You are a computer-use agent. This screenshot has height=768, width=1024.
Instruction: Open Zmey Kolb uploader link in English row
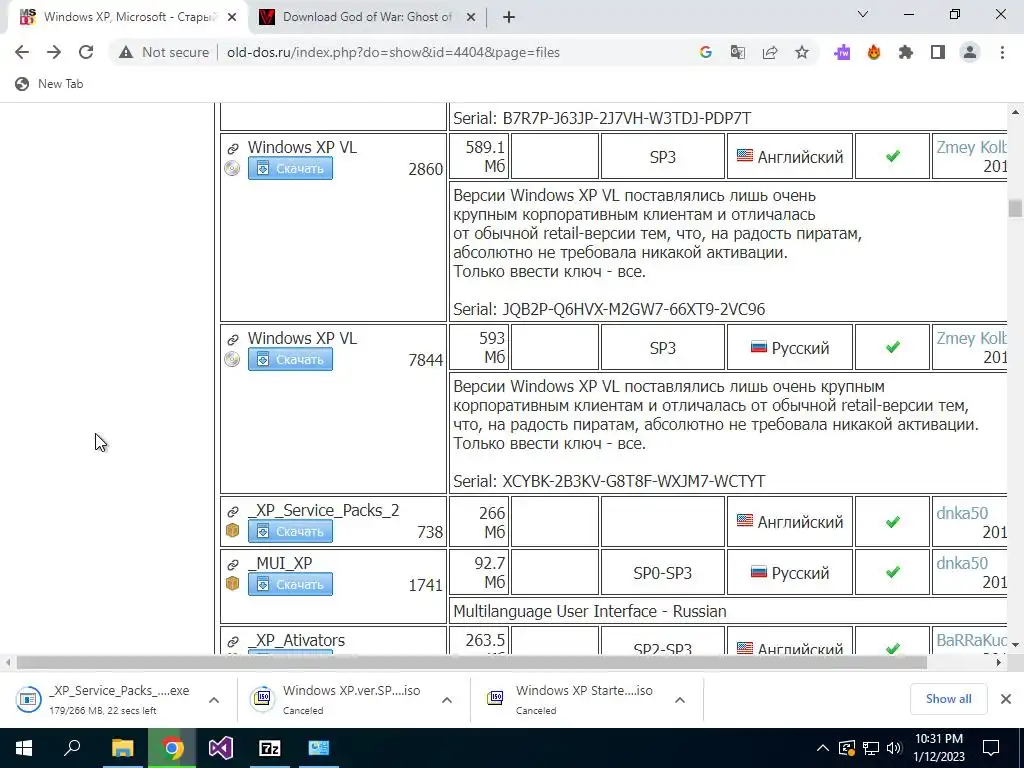pos(971,148)
